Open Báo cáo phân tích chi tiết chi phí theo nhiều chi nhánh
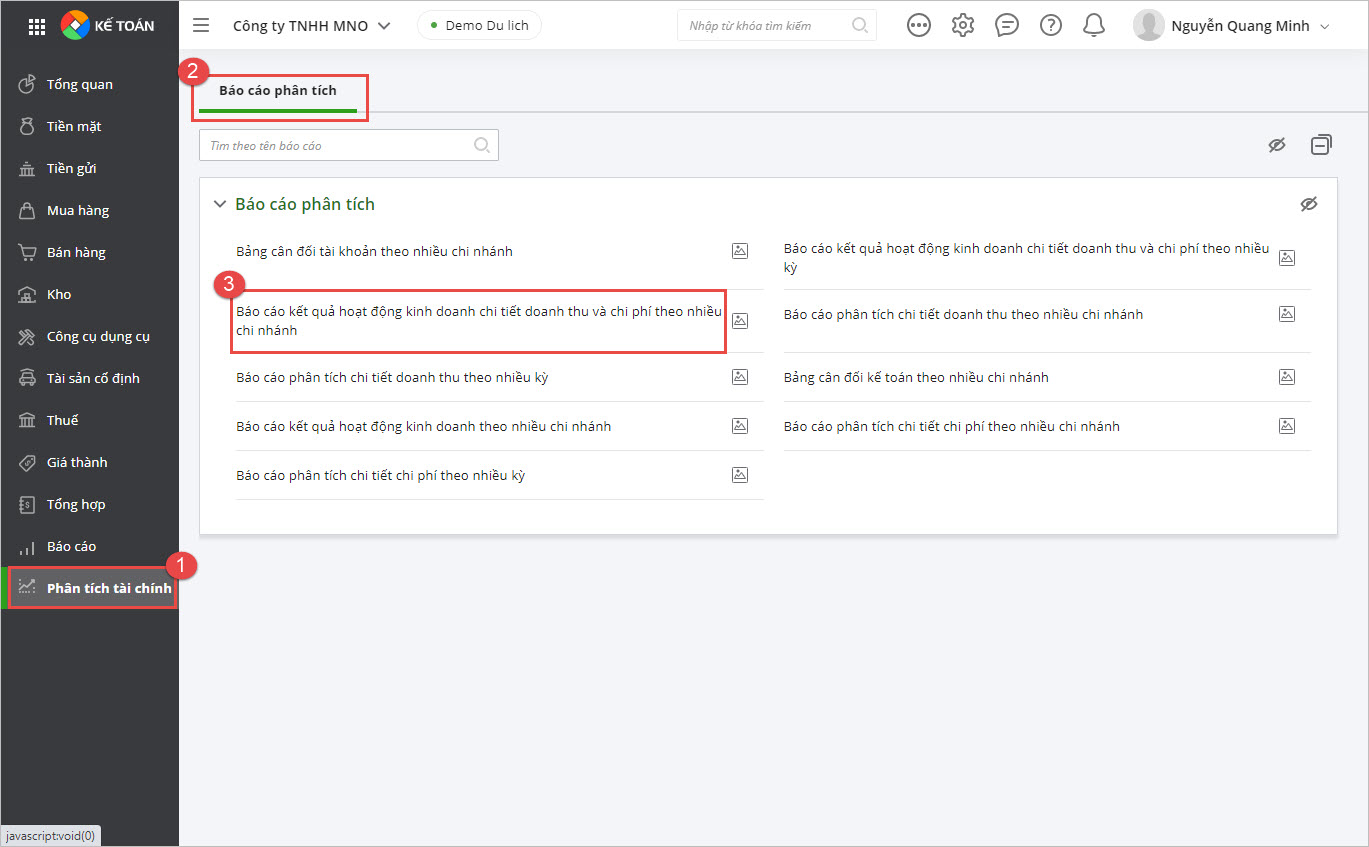Viewport: 1369px width, 847px height. point(952,426)
